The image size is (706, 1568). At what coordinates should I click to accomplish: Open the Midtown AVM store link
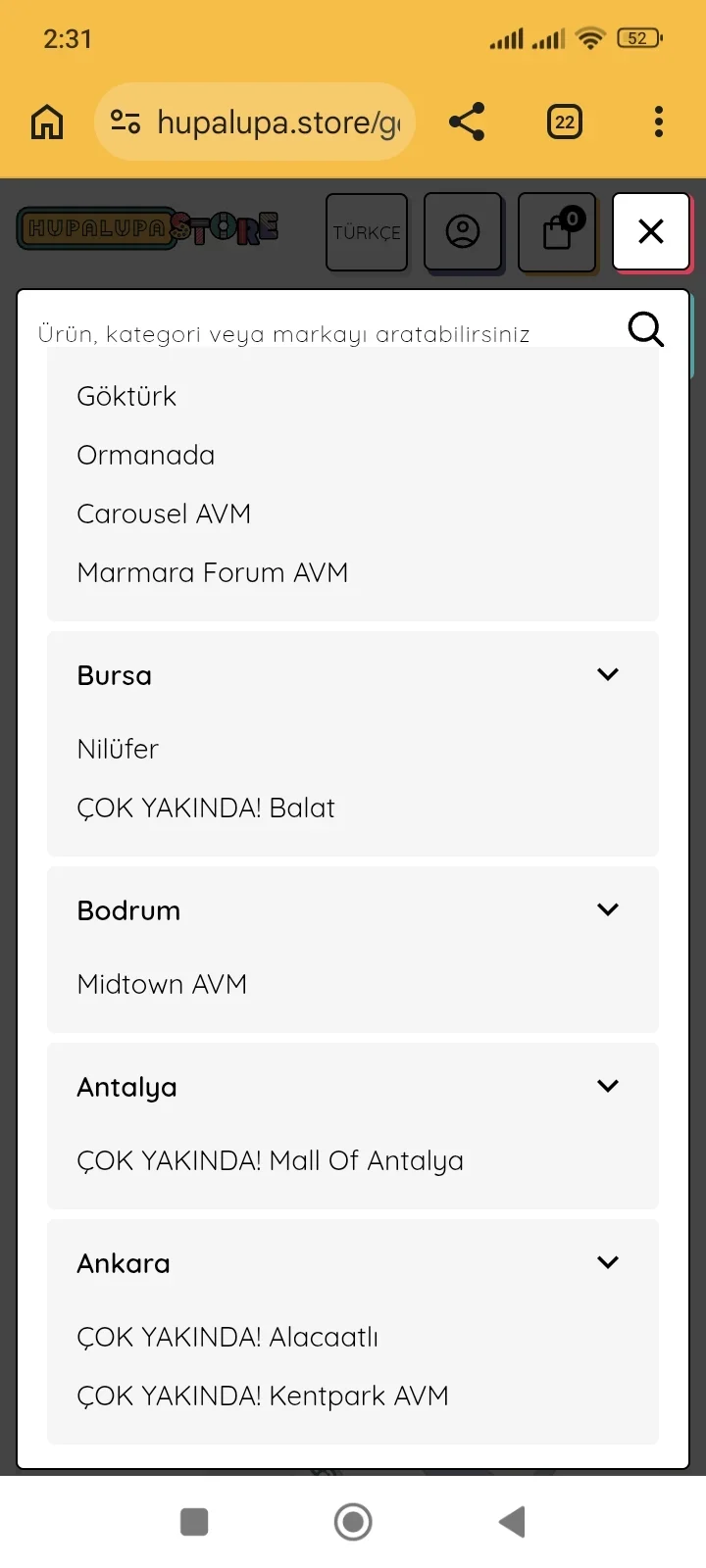[162, 984]
